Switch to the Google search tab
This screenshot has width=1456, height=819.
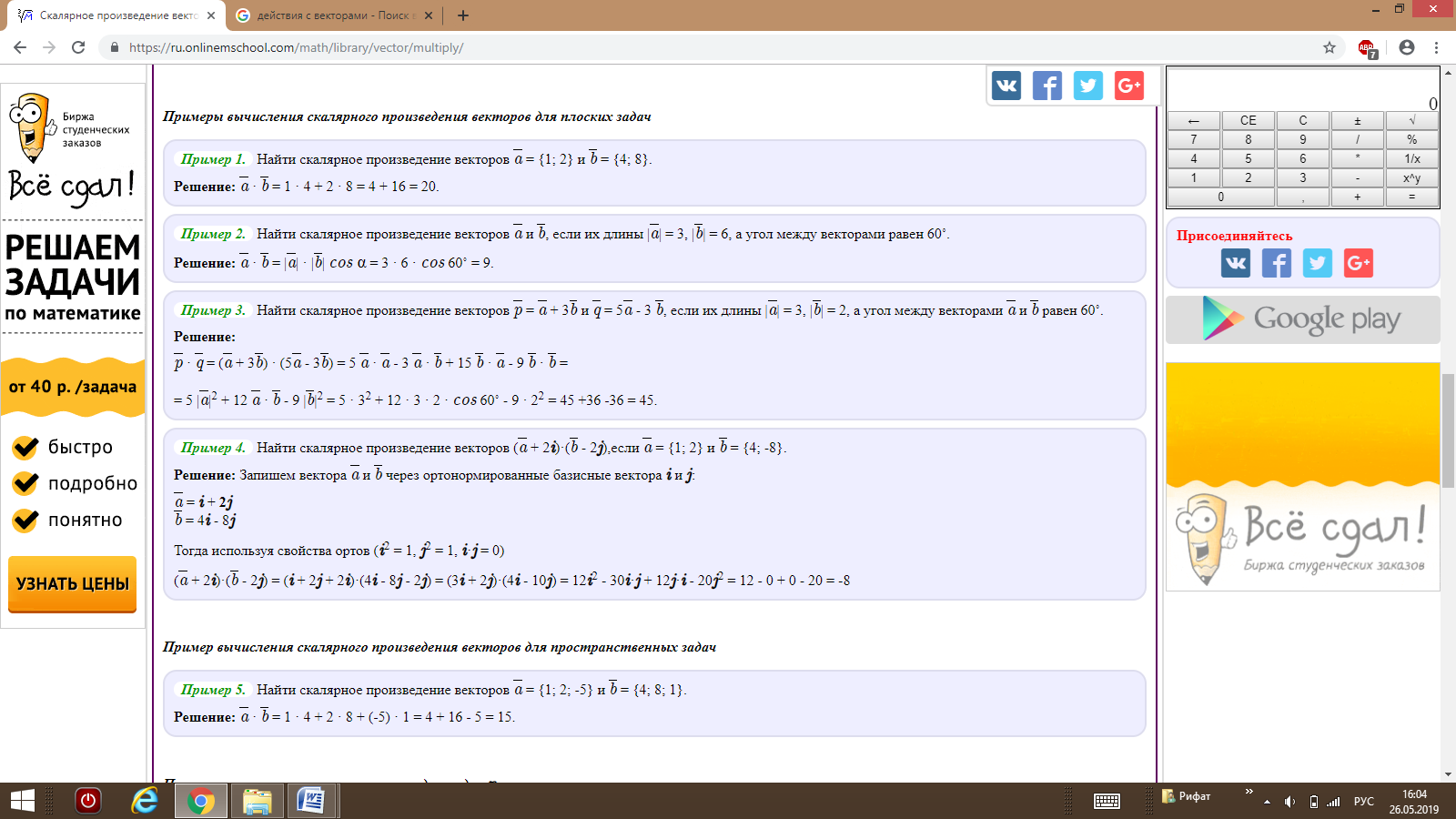332,15
